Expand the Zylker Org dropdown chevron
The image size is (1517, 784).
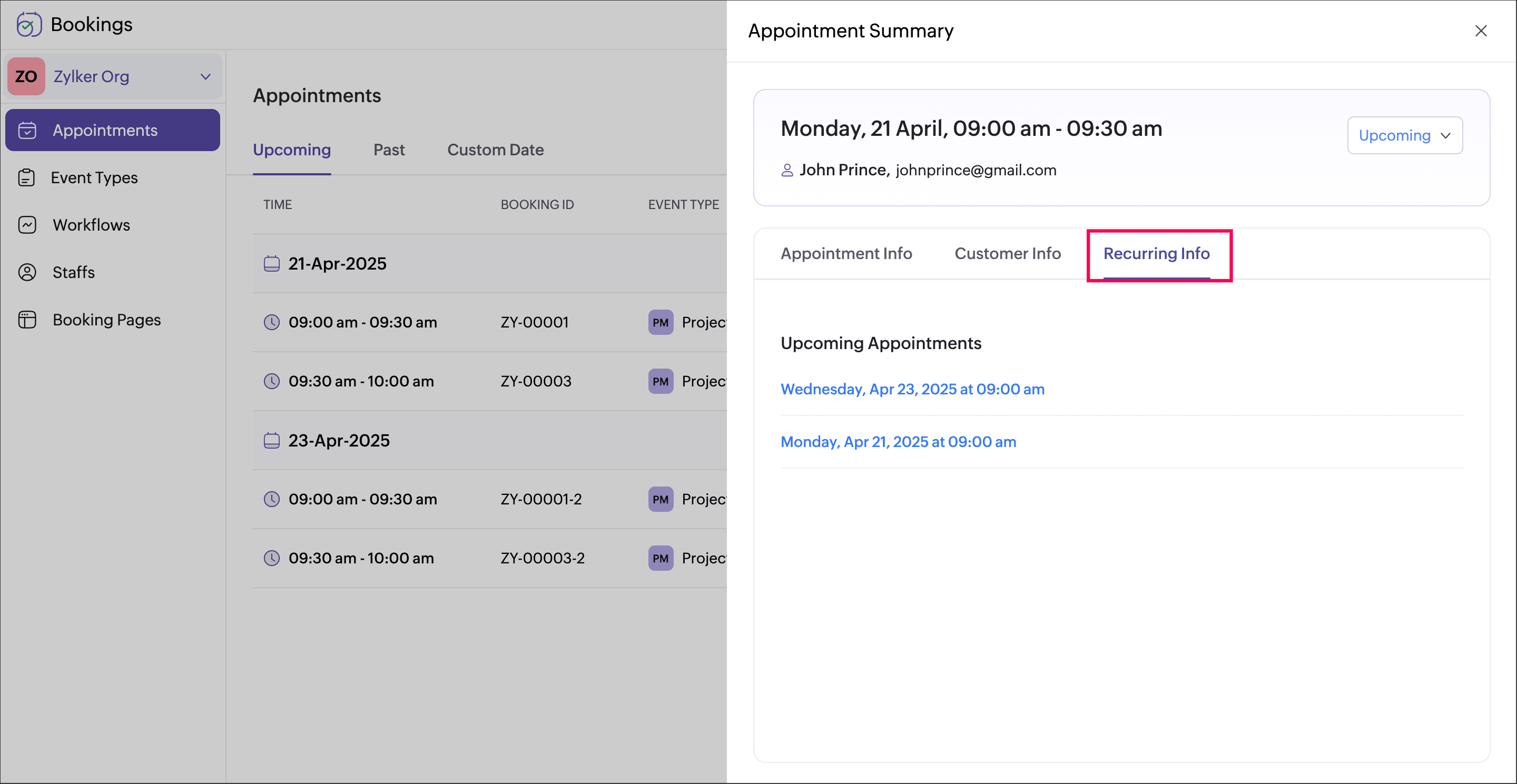(x=205, y=76)
